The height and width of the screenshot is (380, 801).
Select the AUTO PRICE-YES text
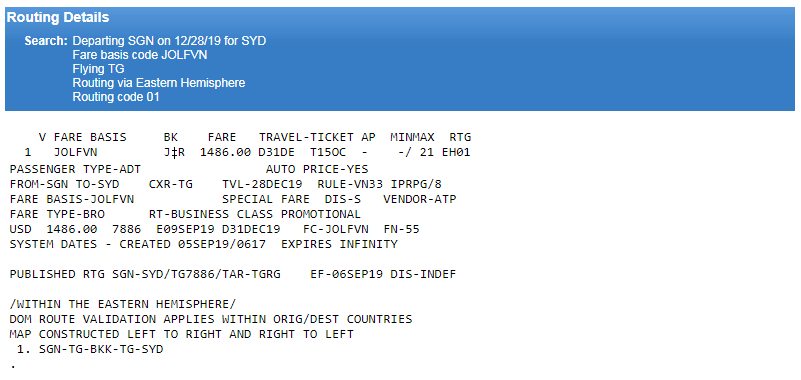(x=317, y=169)
